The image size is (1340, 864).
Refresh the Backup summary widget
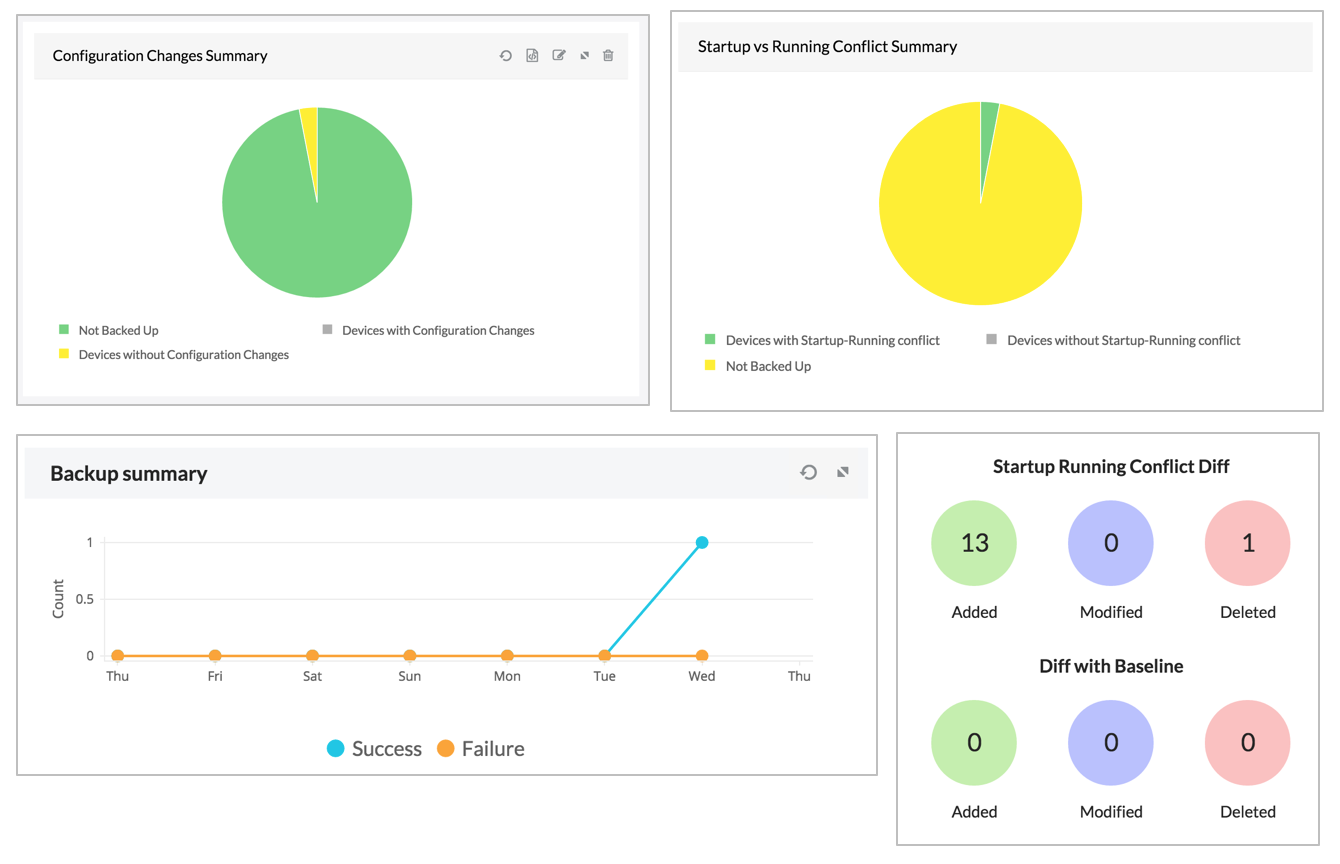coord(809,472)
